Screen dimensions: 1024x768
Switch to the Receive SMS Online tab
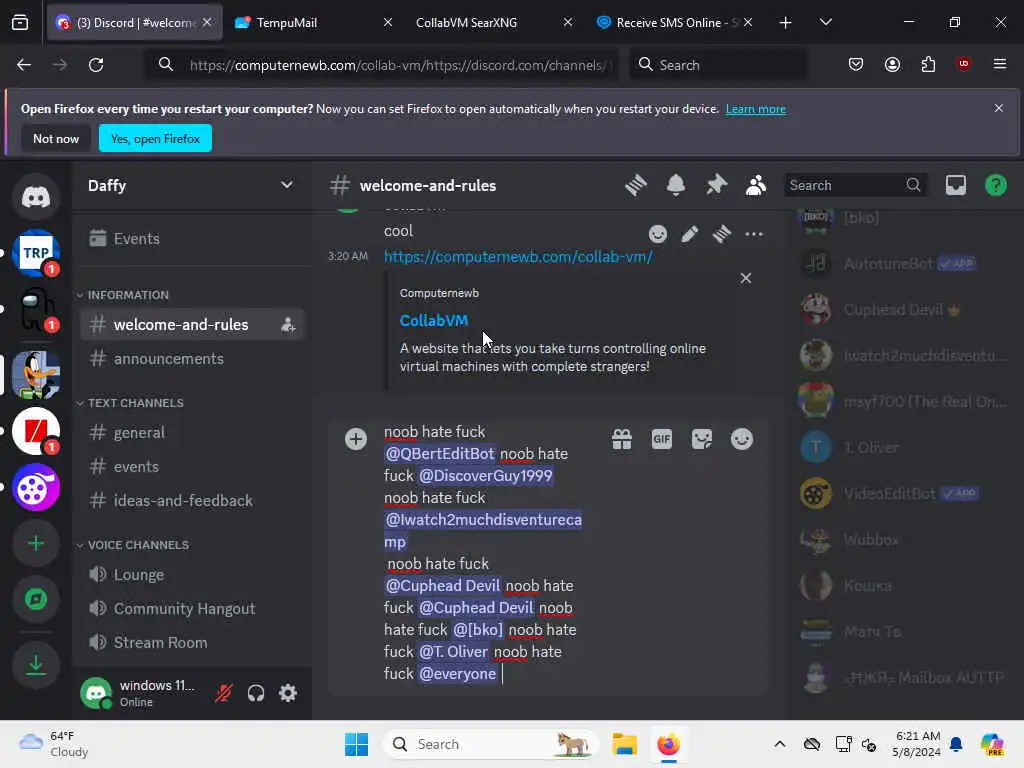coord(673,22)
